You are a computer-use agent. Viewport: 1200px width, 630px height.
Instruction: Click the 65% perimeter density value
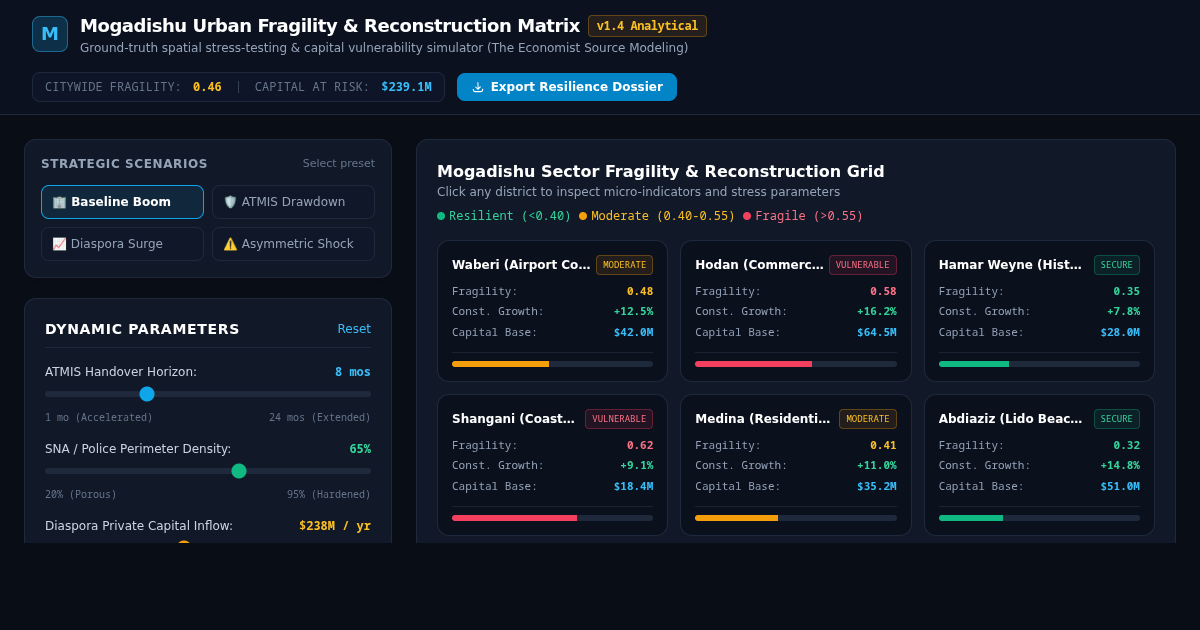tap(360, 449)
